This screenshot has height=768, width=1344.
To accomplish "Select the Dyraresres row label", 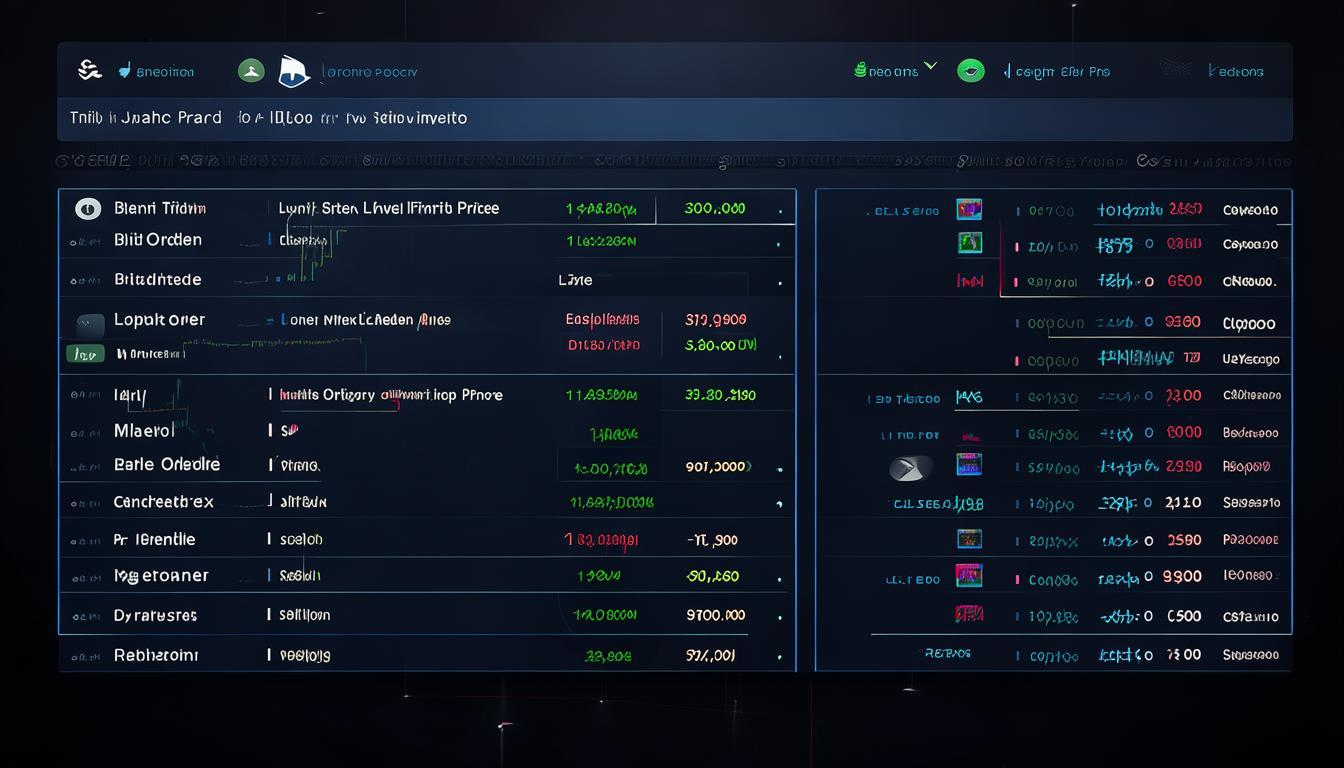I will pyautogui.click(x=155, y=616).
